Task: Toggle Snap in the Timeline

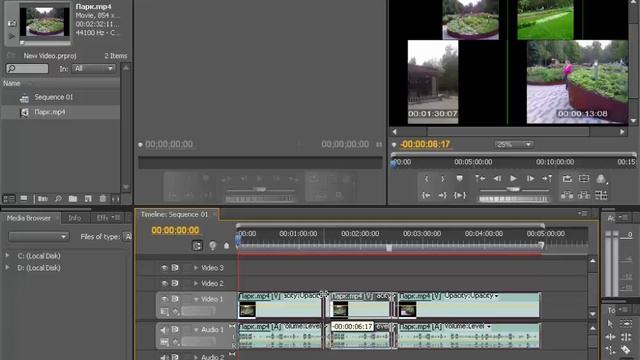Action: pyautogui.click(x=197, y=245)
